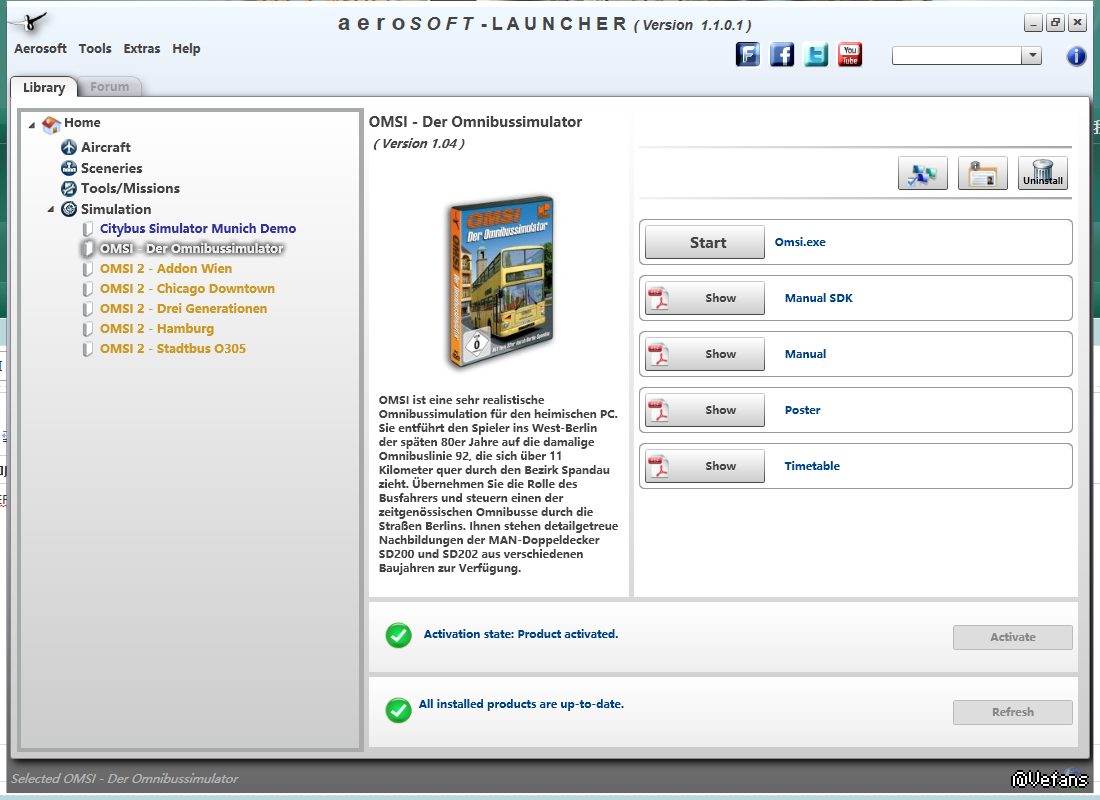Switch to the Library tab
Screen dimensions: 1100x800
coord(43,87)
